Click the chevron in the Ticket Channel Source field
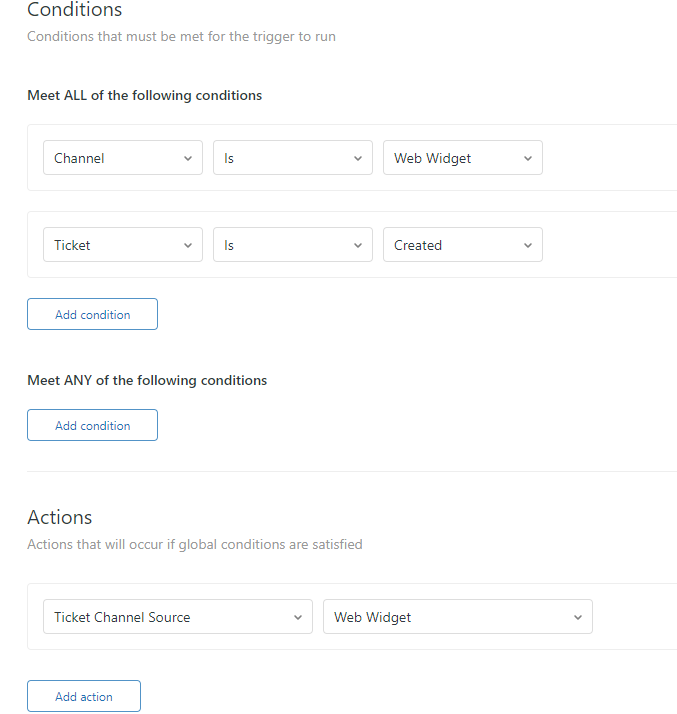This screenshot has width=677, height=714. click(298, 617)
